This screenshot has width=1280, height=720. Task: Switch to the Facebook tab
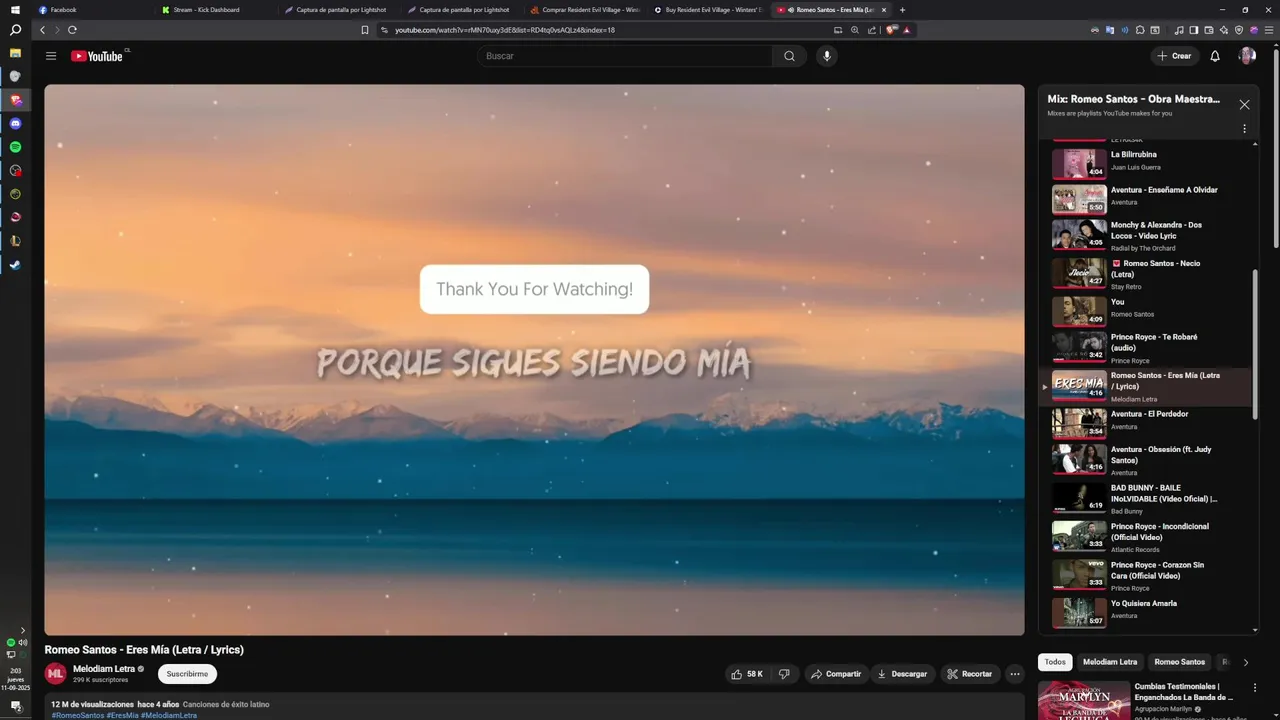[92, 10]
